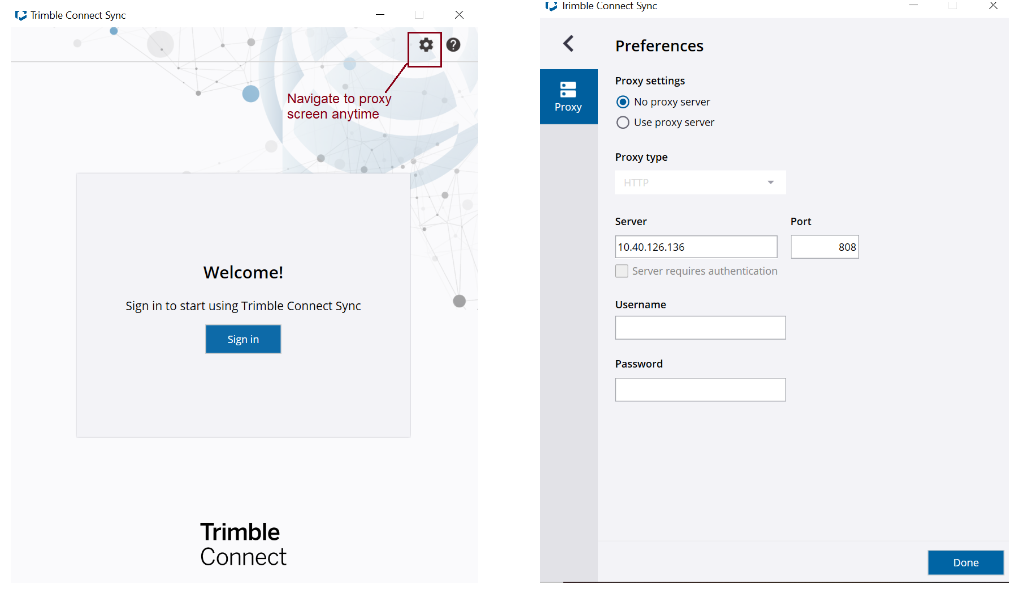Close the Preferences window

[x=993, y=6]
